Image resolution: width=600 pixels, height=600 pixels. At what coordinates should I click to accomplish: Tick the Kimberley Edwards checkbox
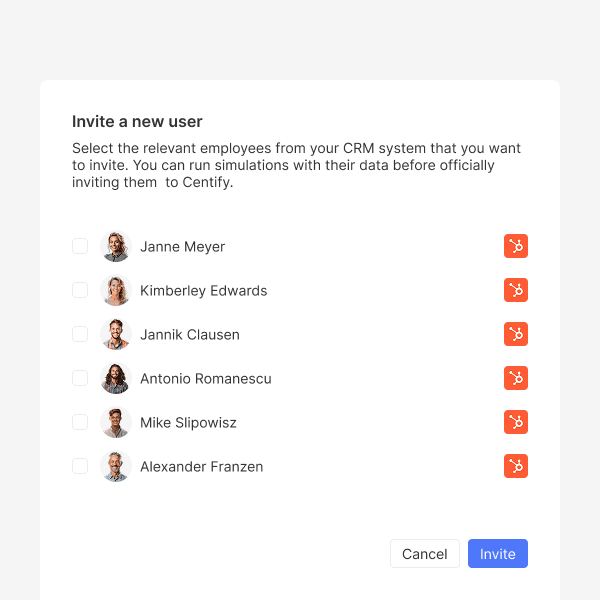[80, 291]
